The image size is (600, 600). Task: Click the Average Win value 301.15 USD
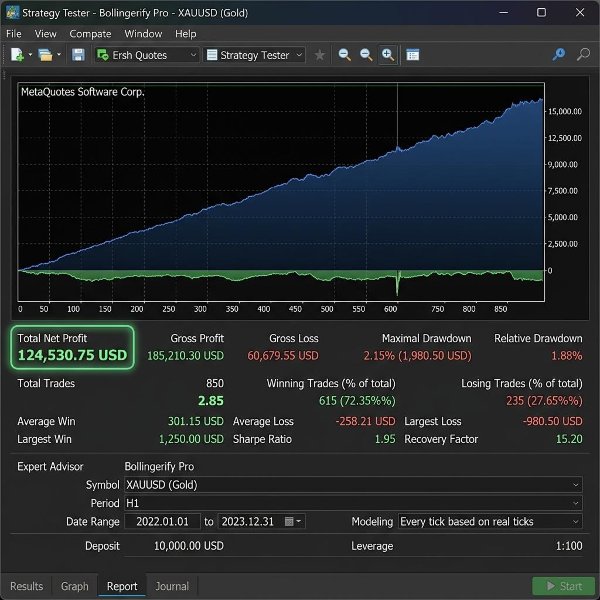pos(196,421)
